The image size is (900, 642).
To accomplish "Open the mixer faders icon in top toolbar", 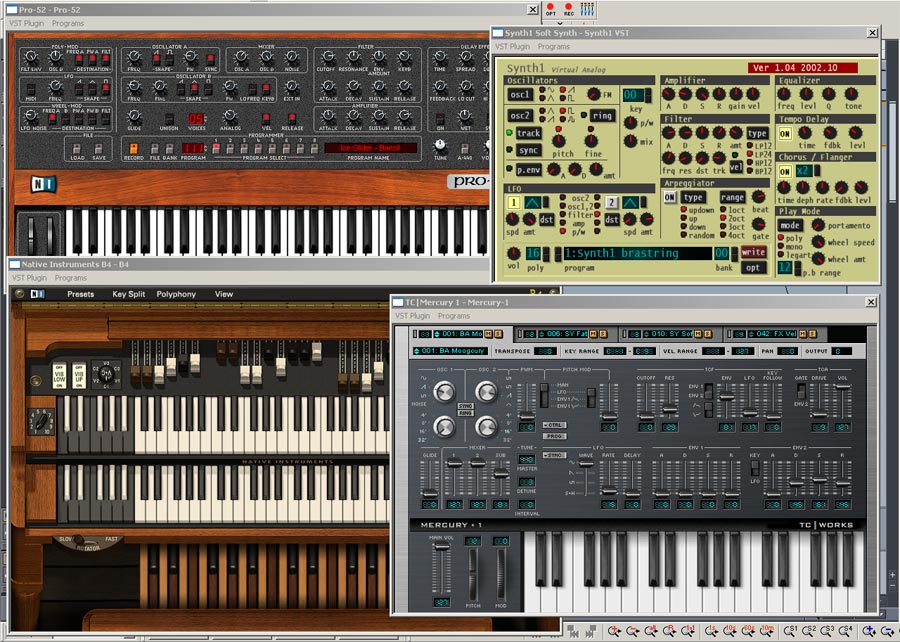I will [587, 9].
